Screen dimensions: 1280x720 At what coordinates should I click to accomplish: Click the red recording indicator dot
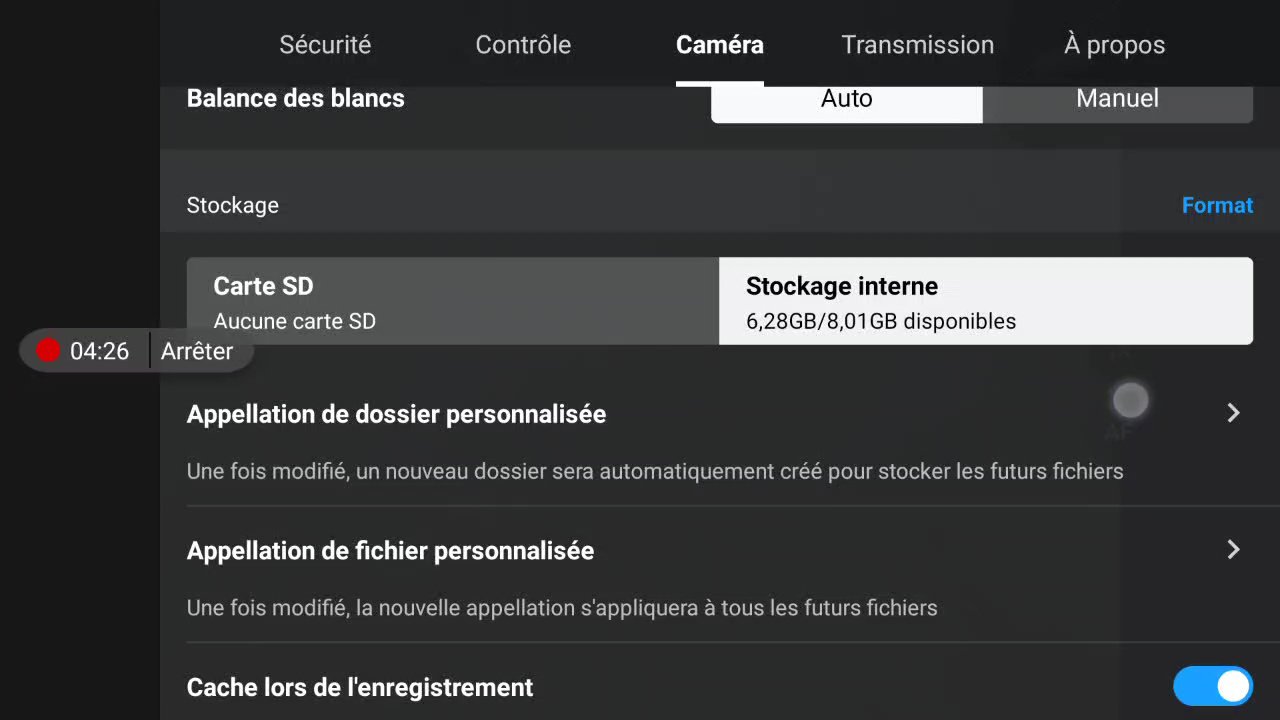click(48, 350)
